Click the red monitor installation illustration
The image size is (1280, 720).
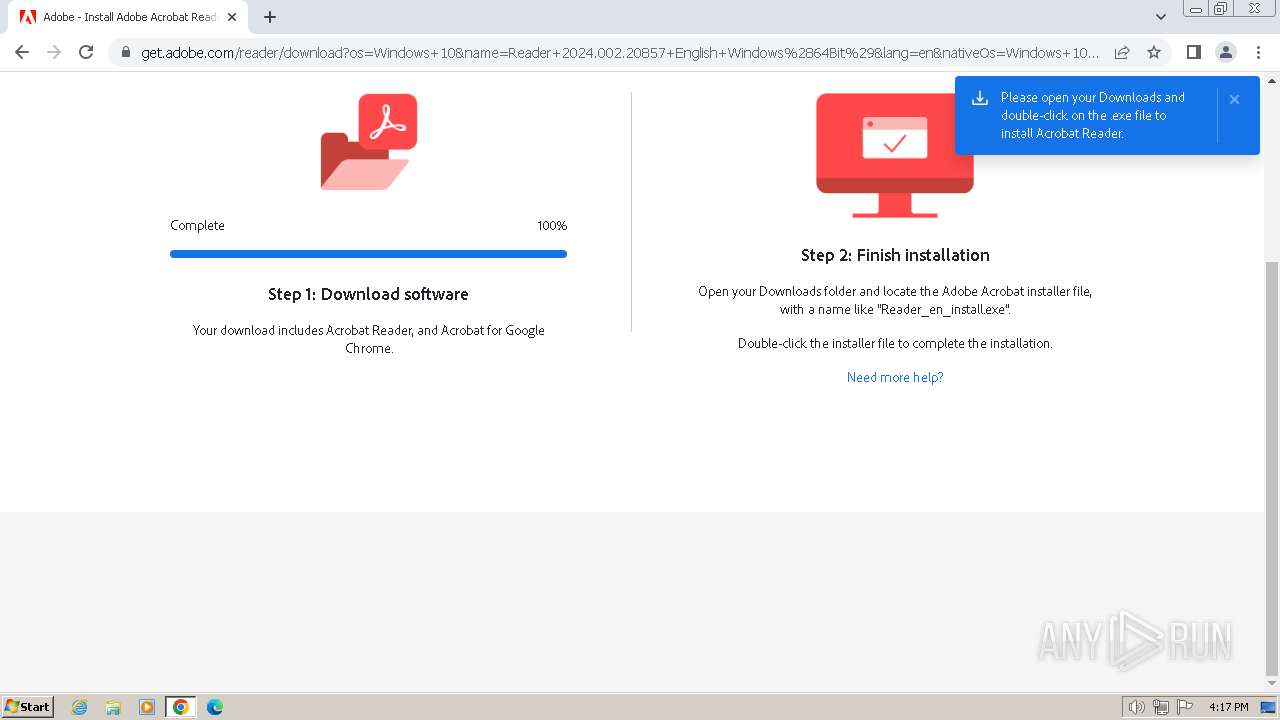[x=895, y=155]
